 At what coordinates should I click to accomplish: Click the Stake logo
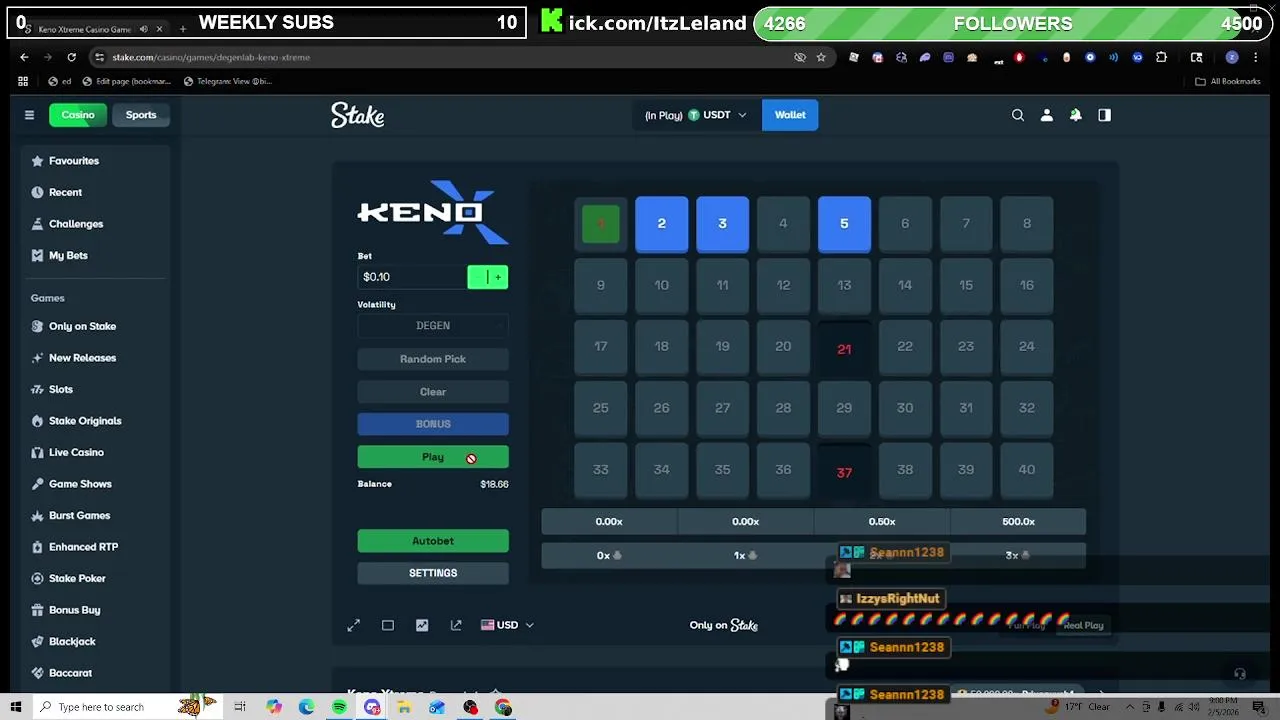pos(358,115)
